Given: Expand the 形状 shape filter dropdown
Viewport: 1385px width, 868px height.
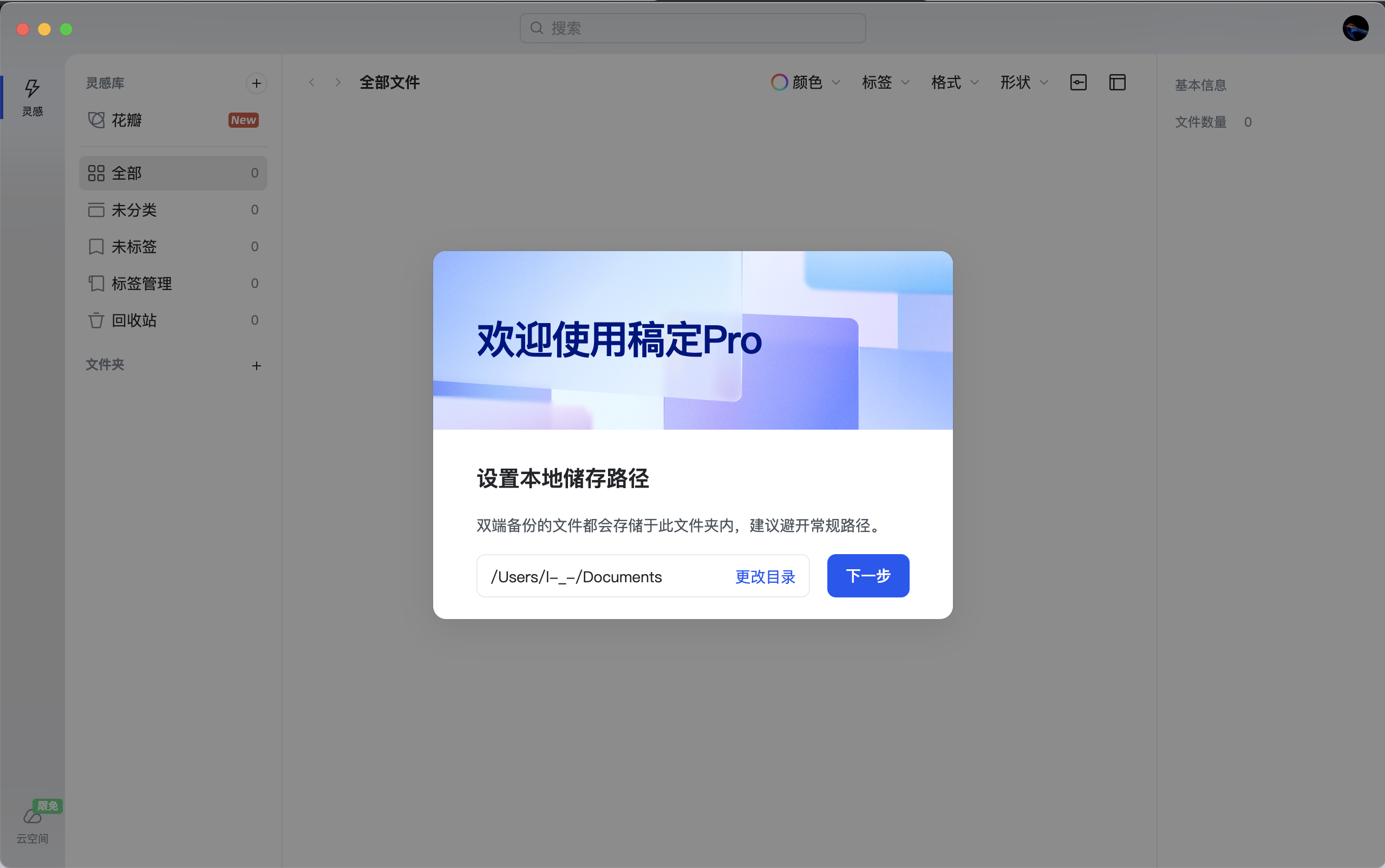Looking at the screenshot, I should tap(1024, 83).
